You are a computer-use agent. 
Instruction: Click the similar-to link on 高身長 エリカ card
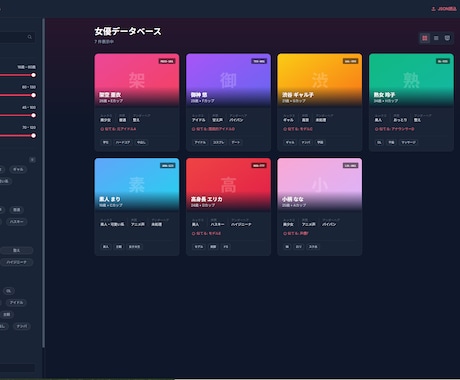pos(206,233)
